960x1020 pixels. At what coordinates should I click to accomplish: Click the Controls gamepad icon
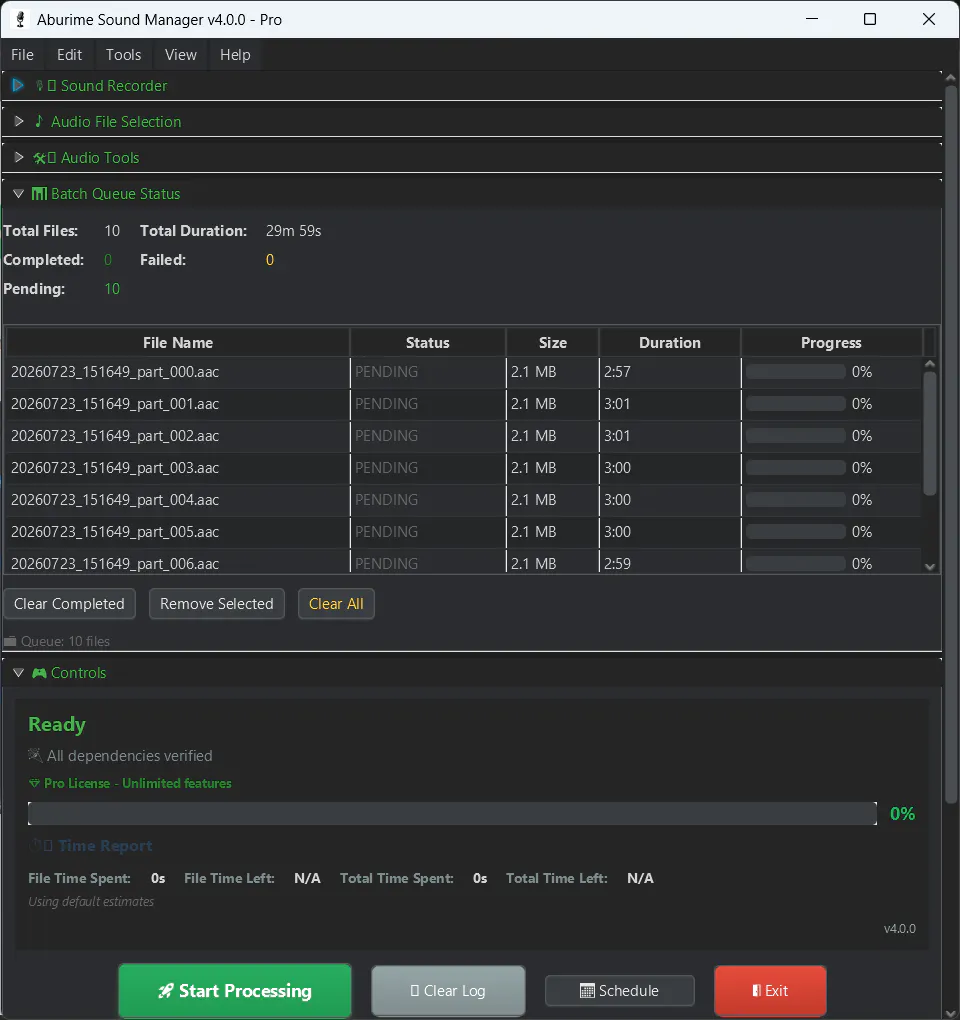39,673
